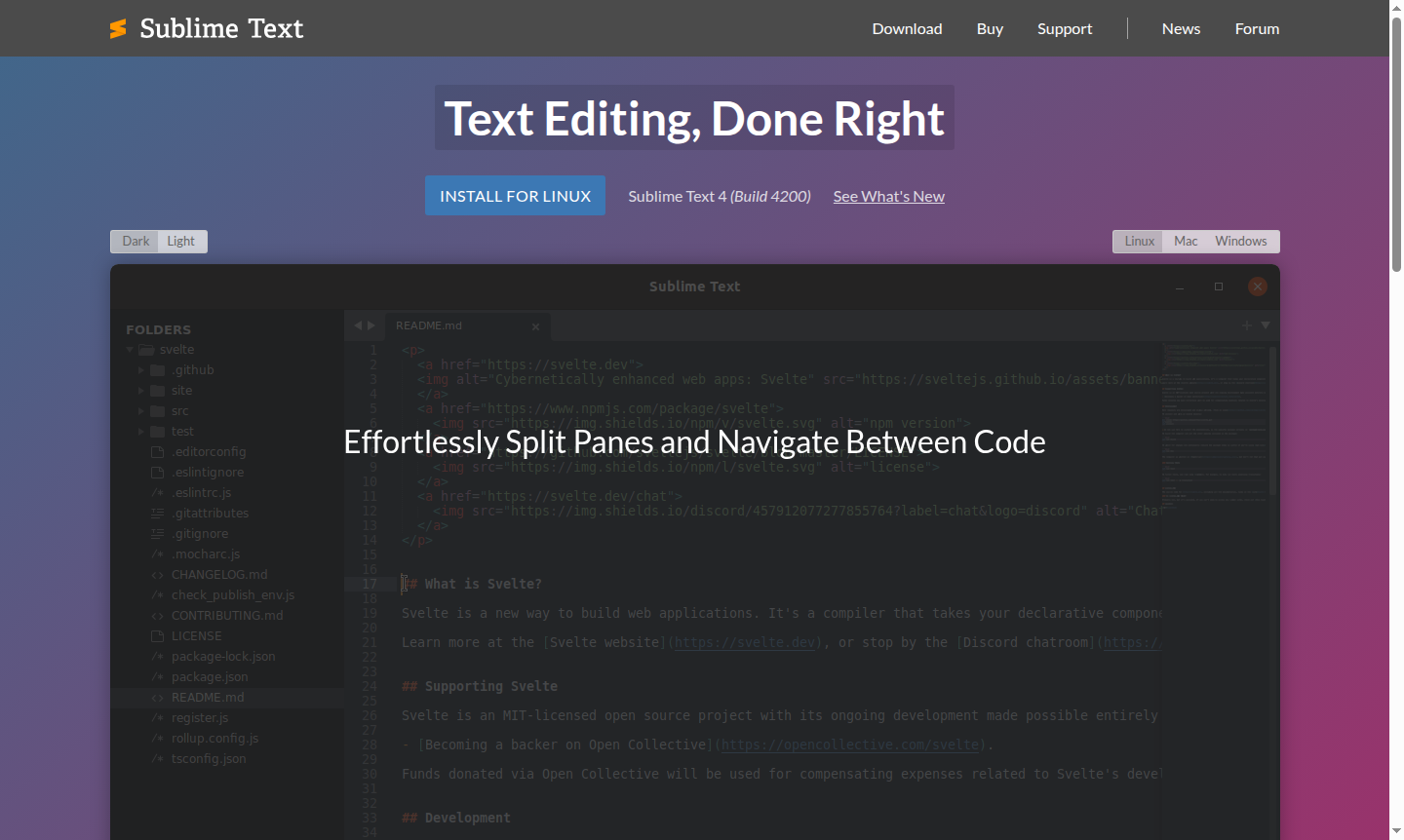Collapse the svelte folder tree
This screenshot has height=840, width=1404.
pyautogui.click(x=130, y=349)
